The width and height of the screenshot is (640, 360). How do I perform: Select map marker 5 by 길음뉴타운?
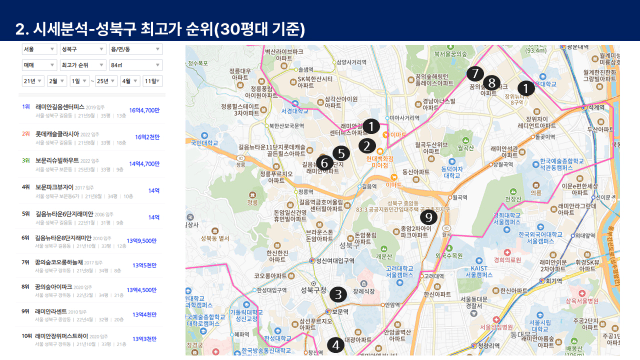tap(341, 153)
